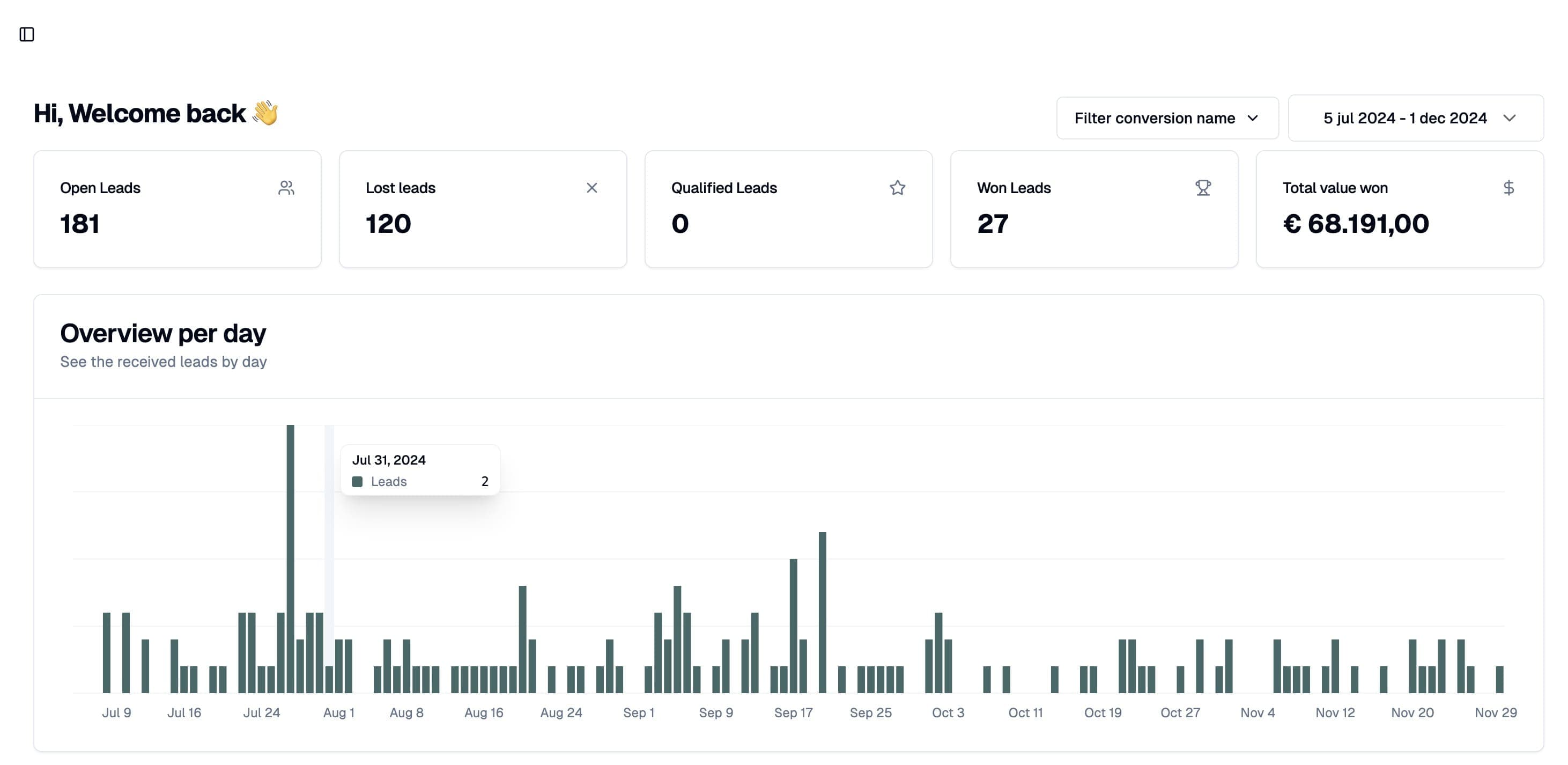Viewport: 1568px width, 765px height.
Task: Open the Open Leads card showing 181
Action: 177,209
